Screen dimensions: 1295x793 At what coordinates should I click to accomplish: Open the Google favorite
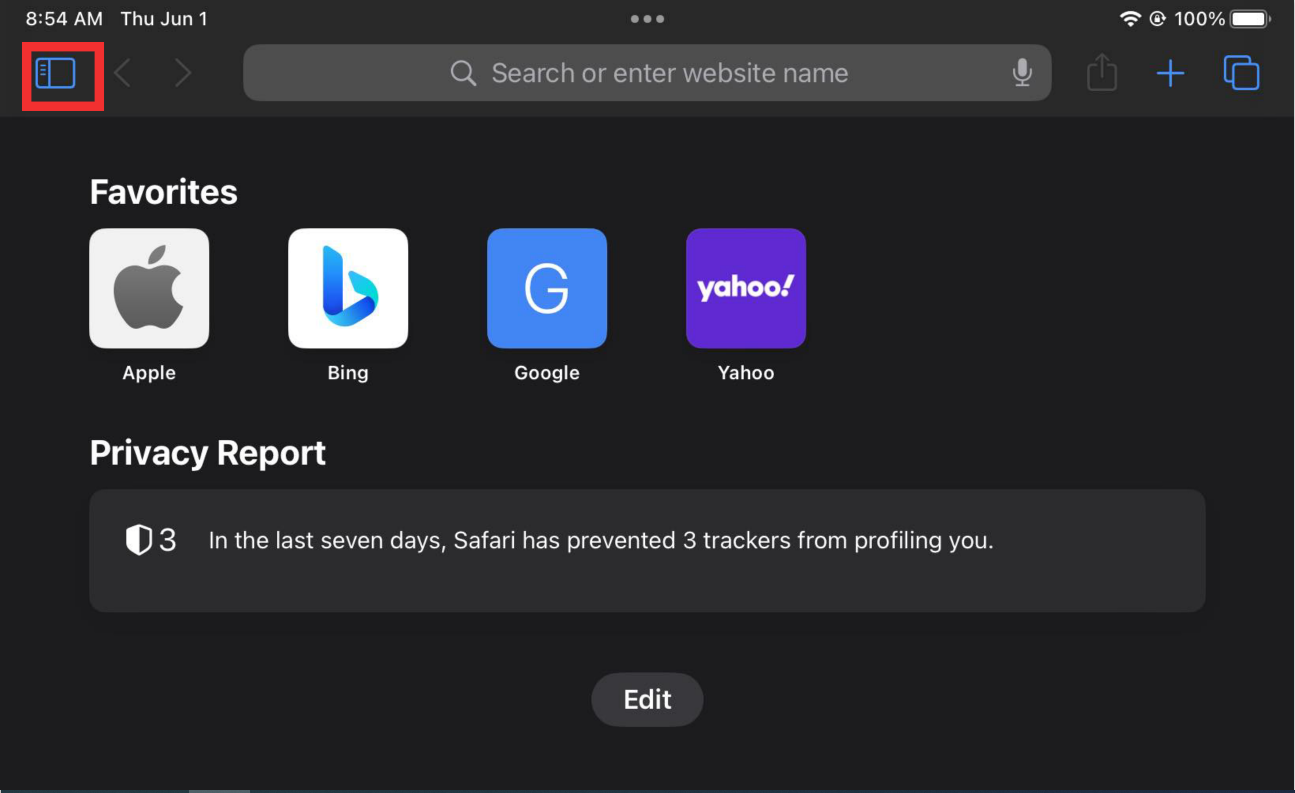(547, 288)
